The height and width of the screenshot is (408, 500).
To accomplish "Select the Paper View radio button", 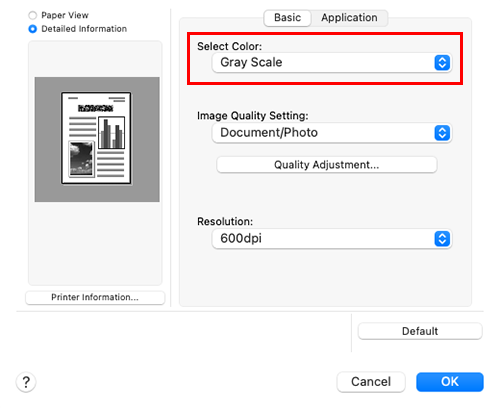I will point(33,15).
